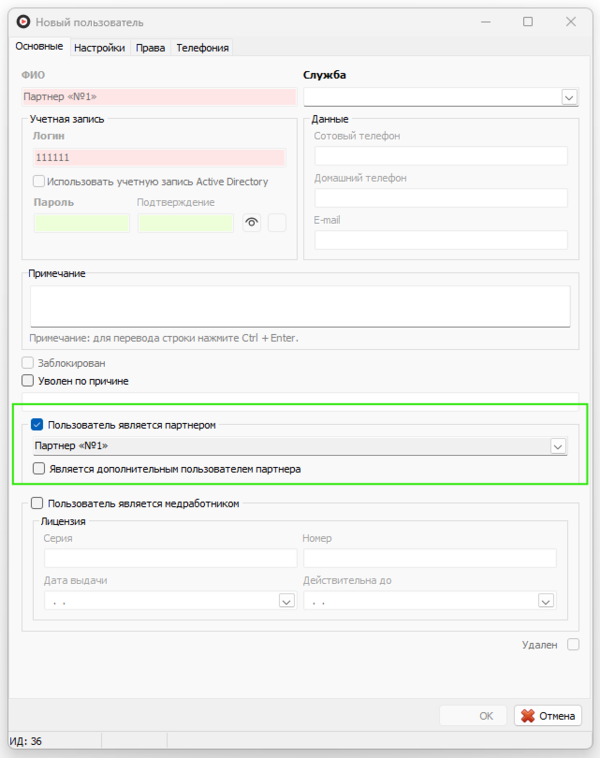Click the small blank button beside the eye icon
This screenshot has height=758, width=600.
pos(277,222)
